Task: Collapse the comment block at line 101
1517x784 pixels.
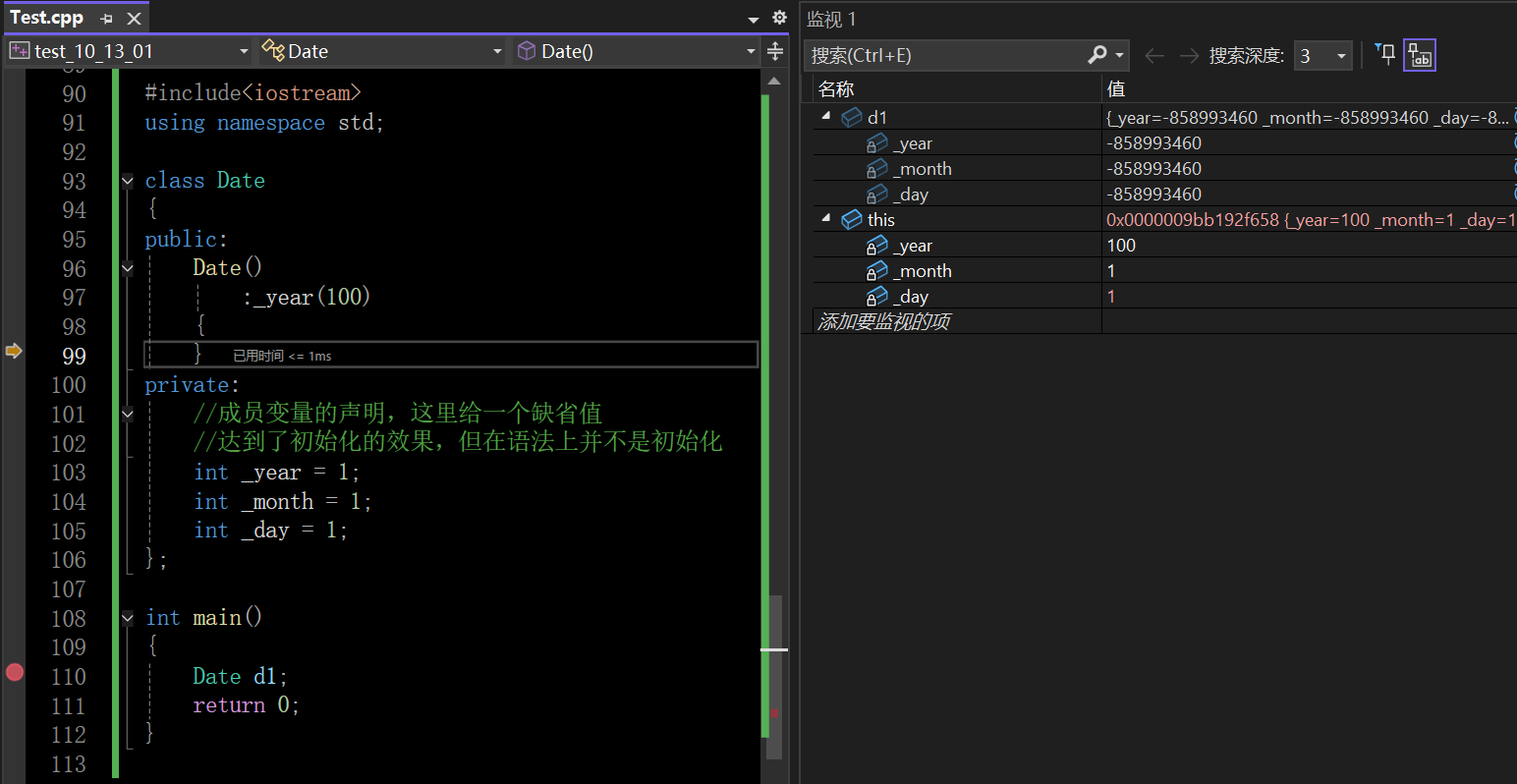Action: (128, 414)
